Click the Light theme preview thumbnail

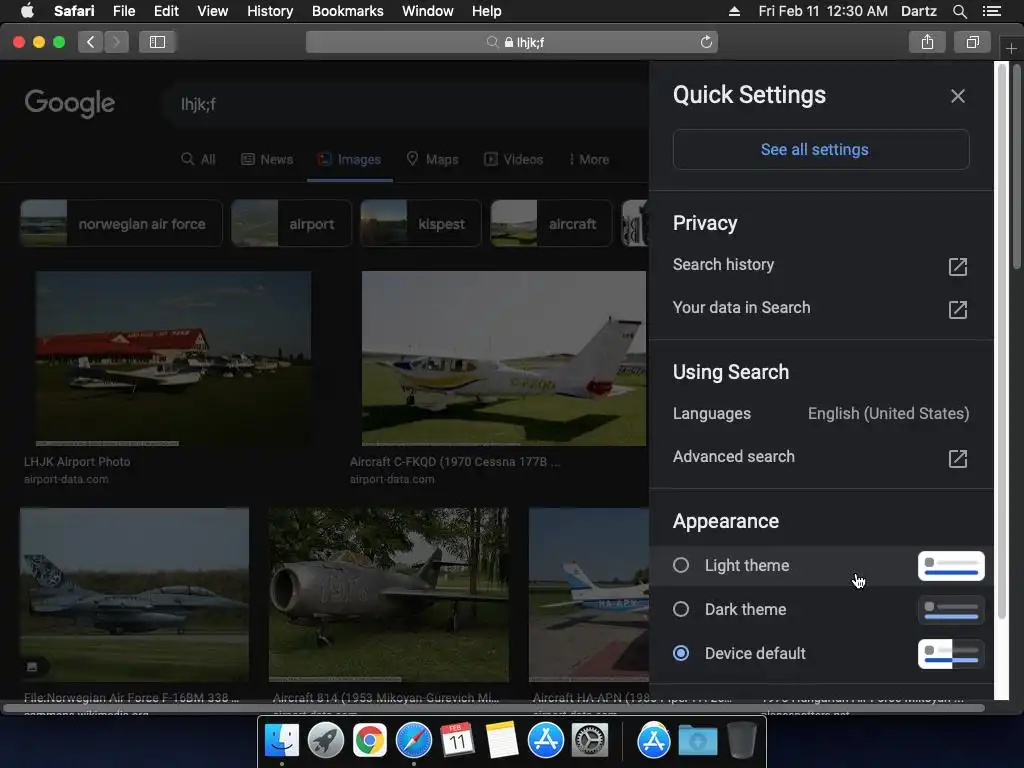coord(951,566)
